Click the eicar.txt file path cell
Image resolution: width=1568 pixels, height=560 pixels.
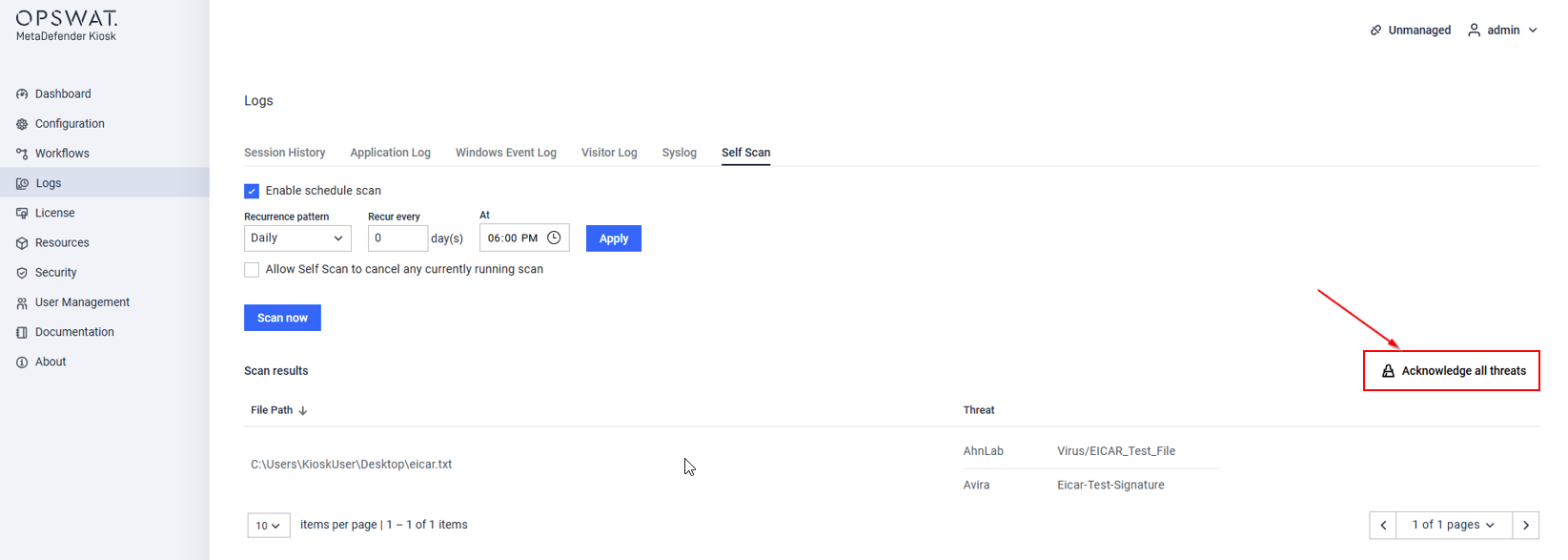click(x=351, y=465)
